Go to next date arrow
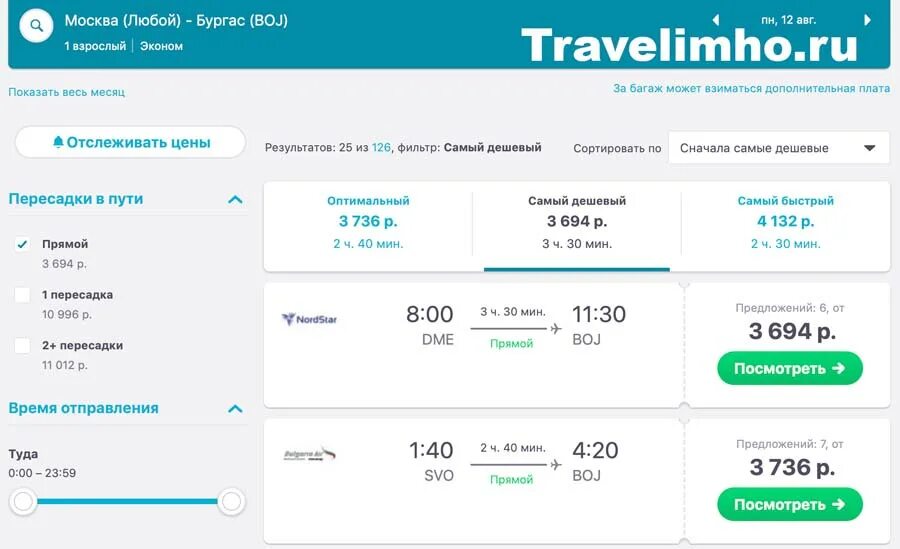This screenshot has height=549, width=900. pos(867,20)
